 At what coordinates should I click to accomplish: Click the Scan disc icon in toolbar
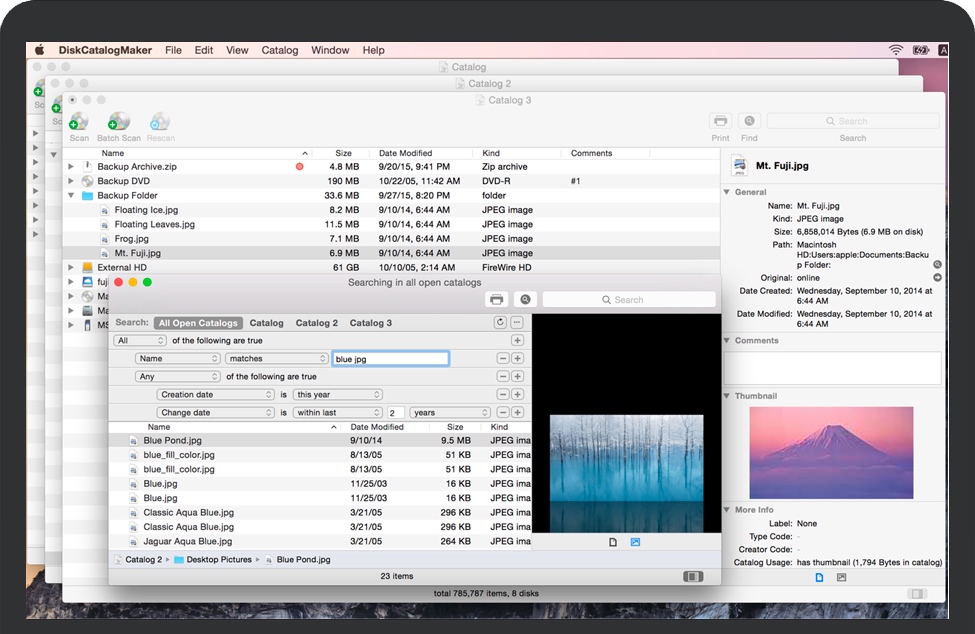79,122
